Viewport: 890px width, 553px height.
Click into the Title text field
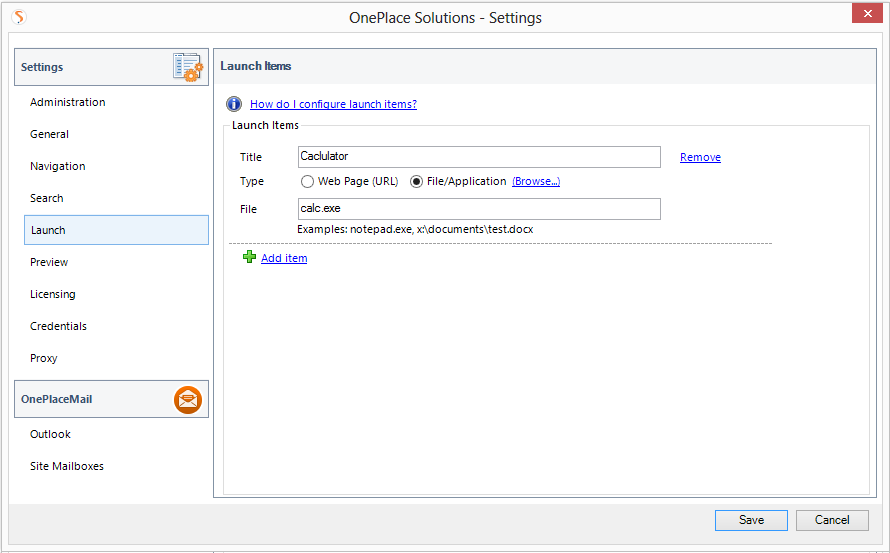pyautogui.click(x=479, y=157)
